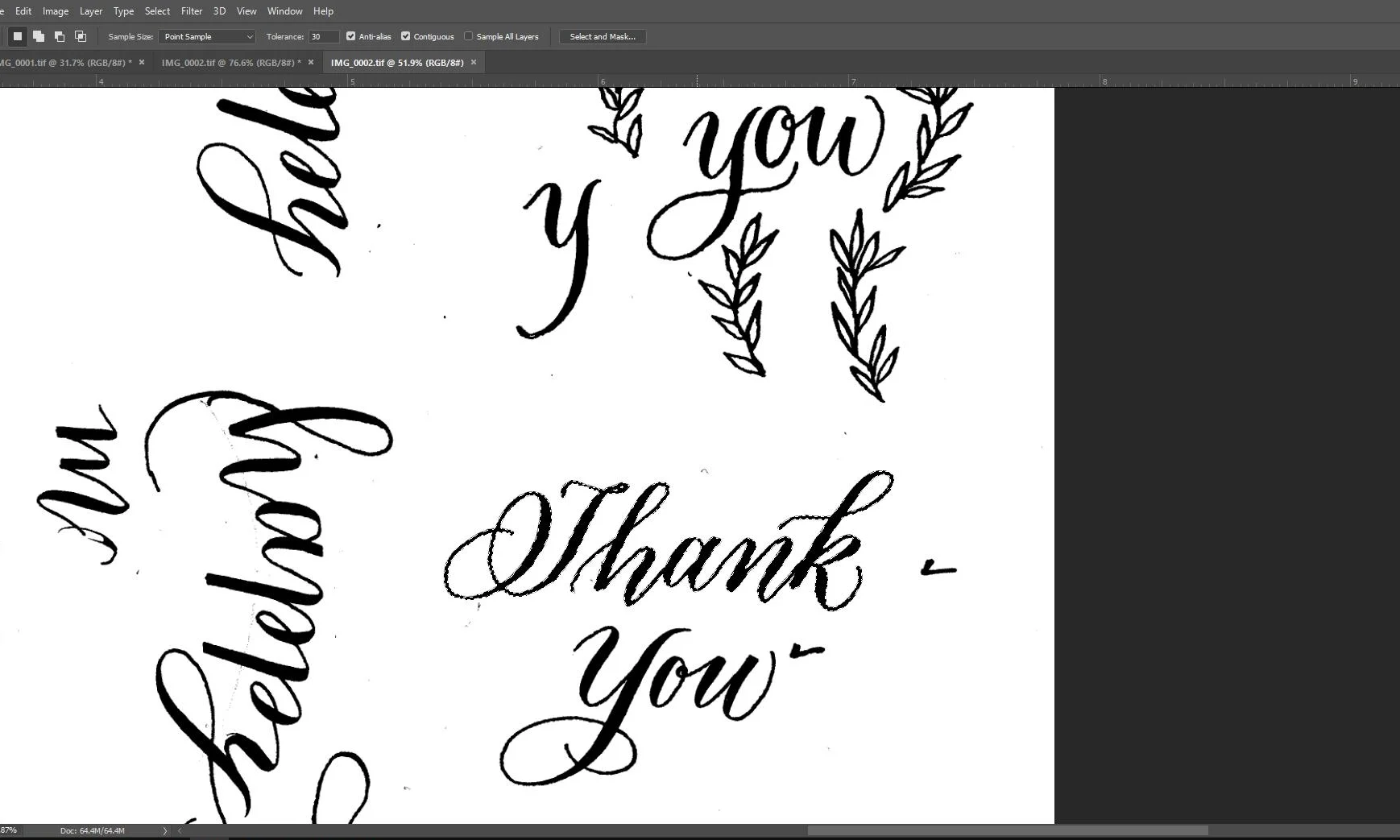Switch to Add to Selection mode

[39, 36]
